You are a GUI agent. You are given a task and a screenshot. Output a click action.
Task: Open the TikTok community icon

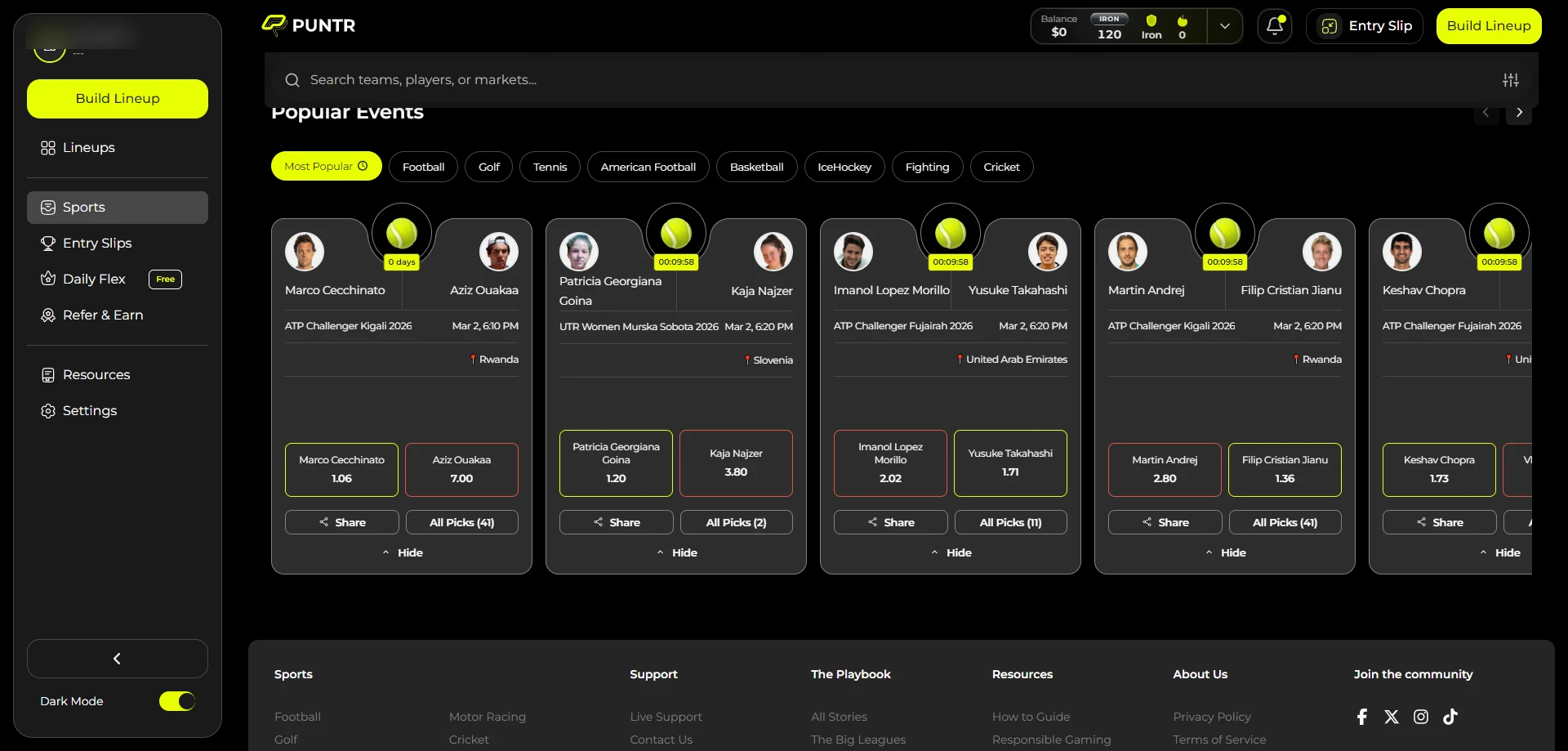click(1450, 717)
